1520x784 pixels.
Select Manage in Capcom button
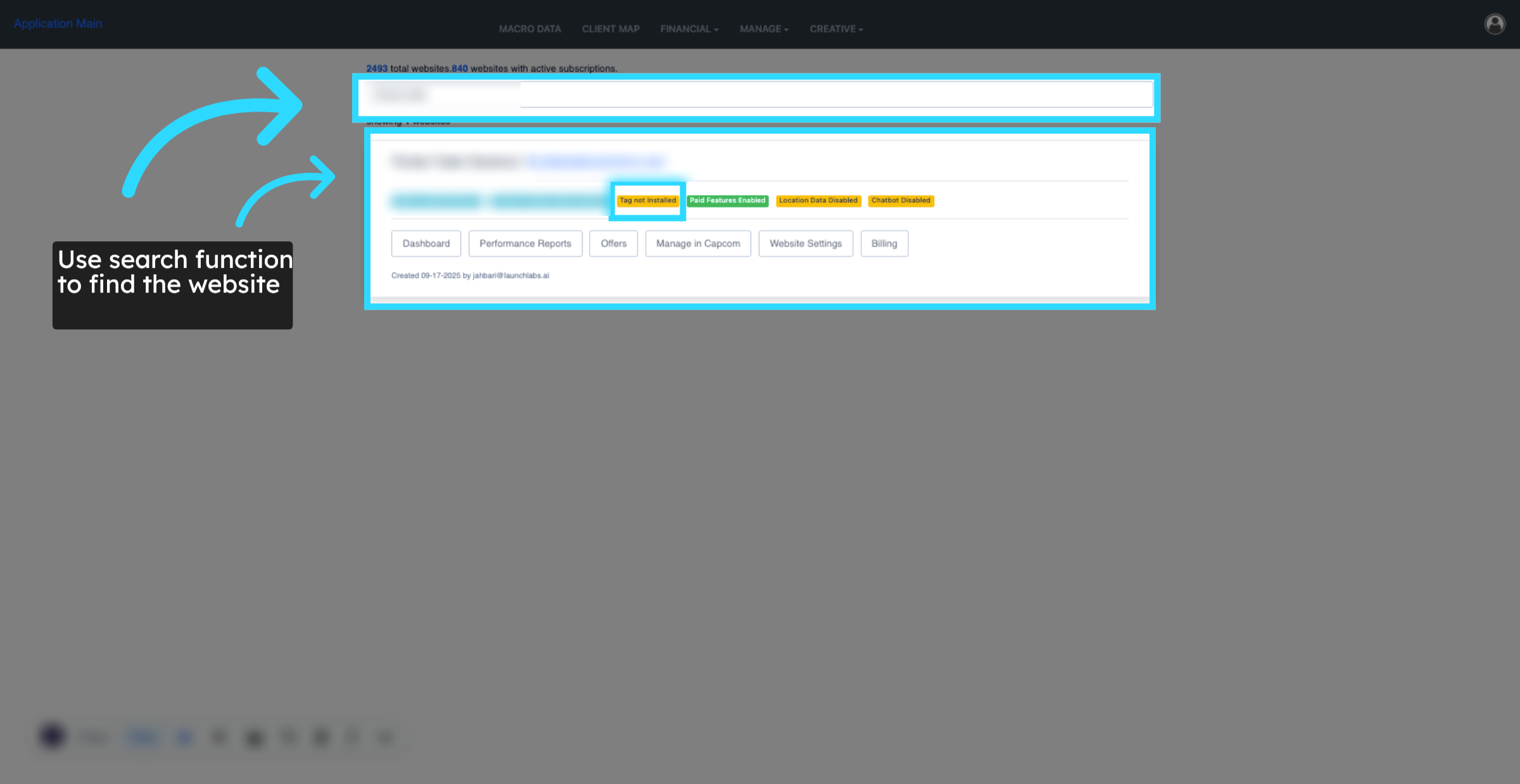pyautogui.click(x=698, y=244)
